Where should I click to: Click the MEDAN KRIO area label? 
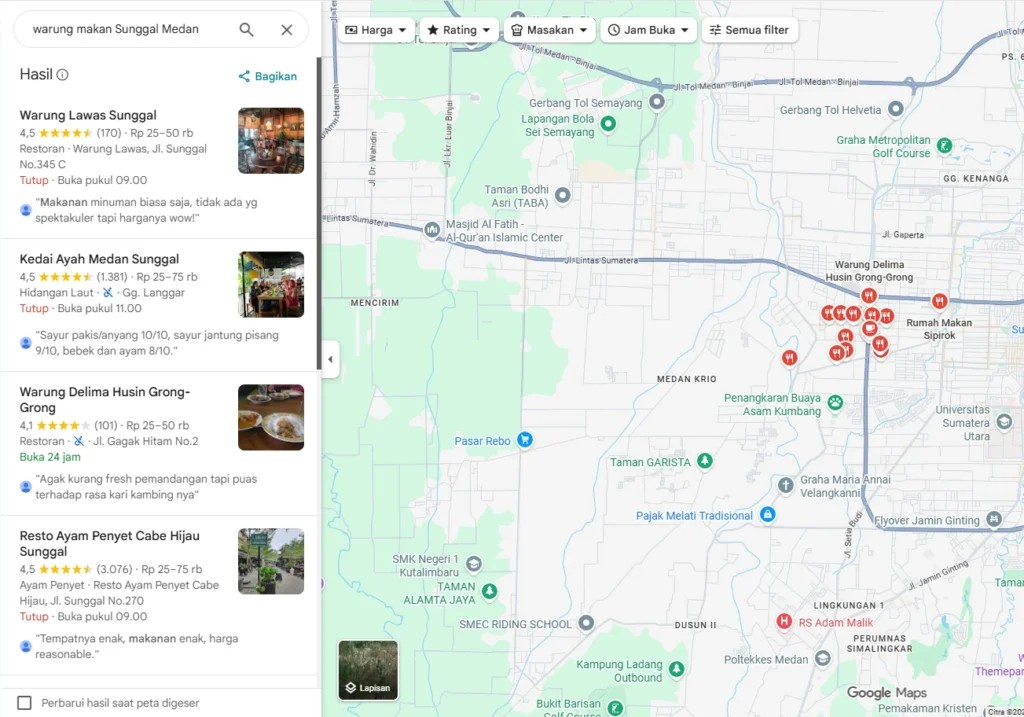[x=686, y=379]
